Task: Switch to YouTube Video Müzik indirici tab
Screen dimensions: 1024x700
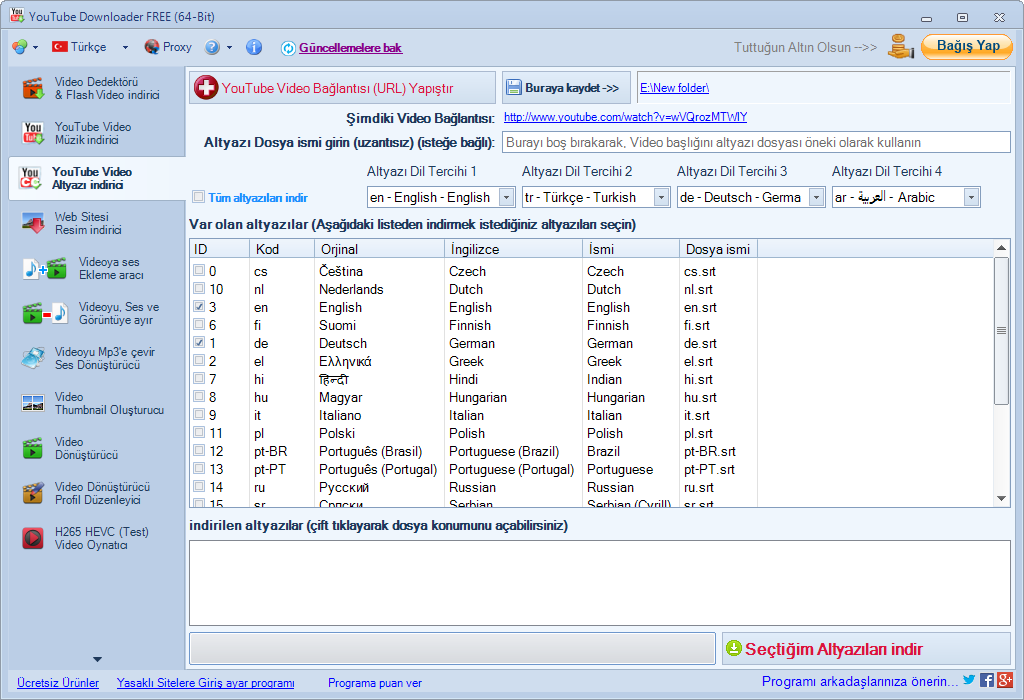Action: pos(97,133)
